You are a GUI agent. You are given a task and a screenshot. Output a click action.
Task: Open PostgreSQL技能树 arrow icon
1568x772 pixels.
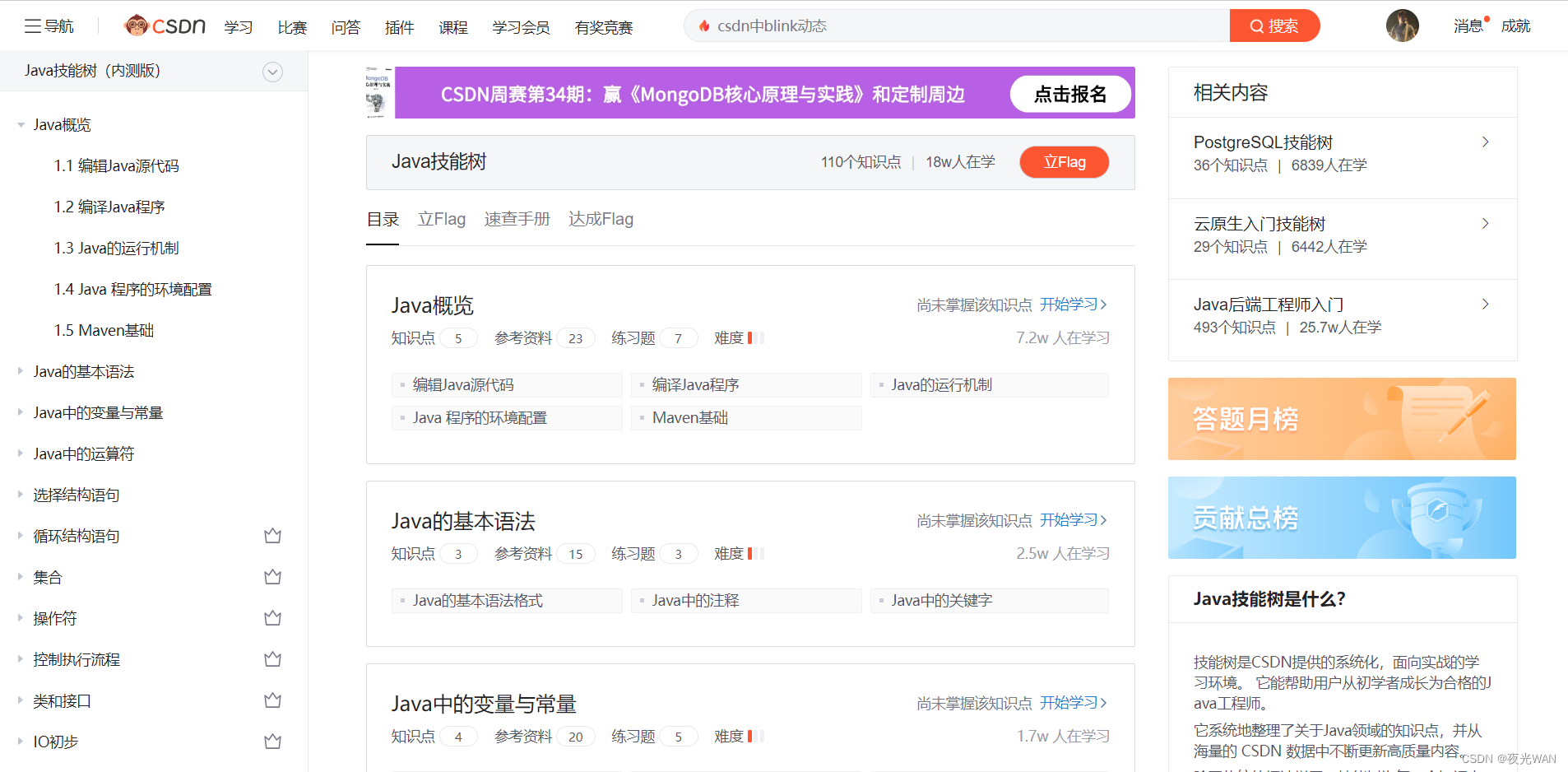pyautogui.click(x=1486, y=142)
